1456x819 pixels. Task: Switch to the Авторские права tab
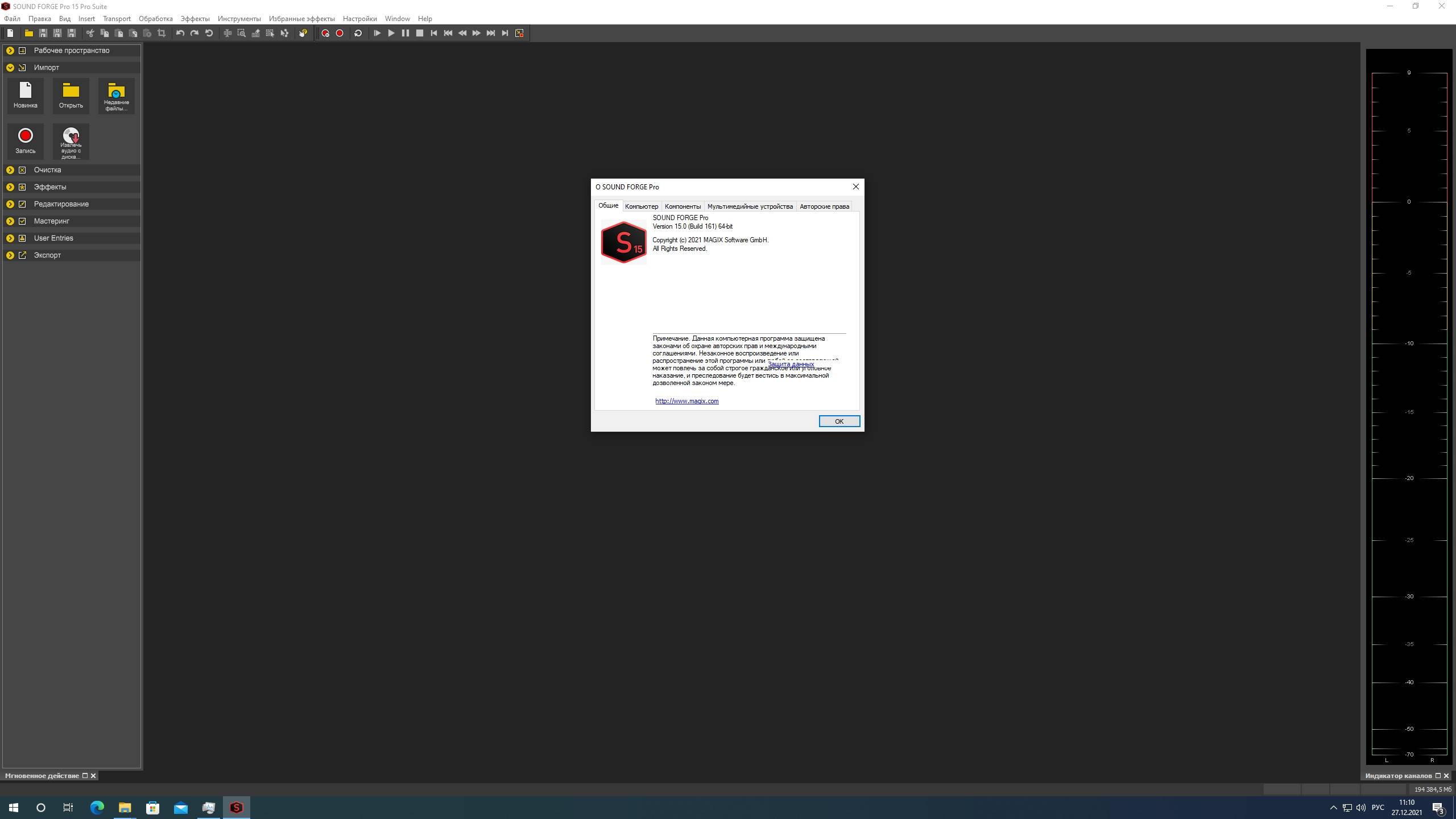[824, 206]
